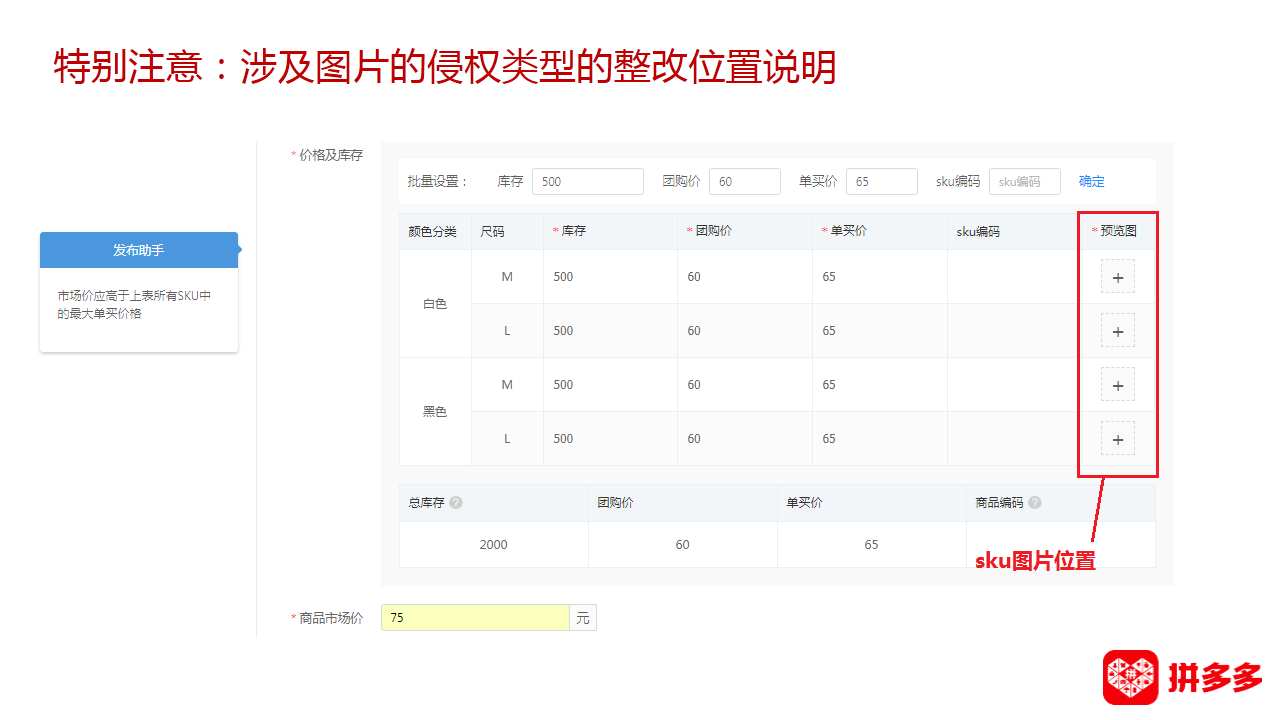Edit sku编码 cell for 黑色 L

click(1013, 439)
